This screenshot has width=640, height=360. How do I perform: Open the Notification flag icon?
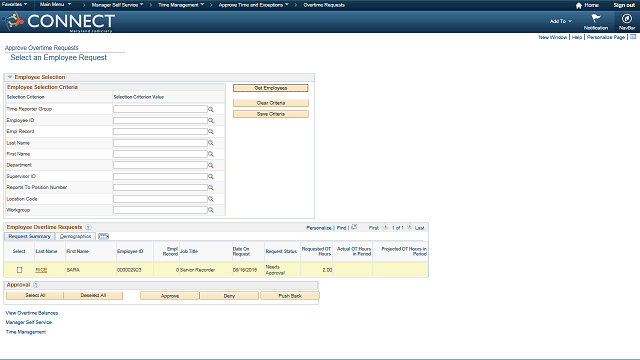pos(596,18)
